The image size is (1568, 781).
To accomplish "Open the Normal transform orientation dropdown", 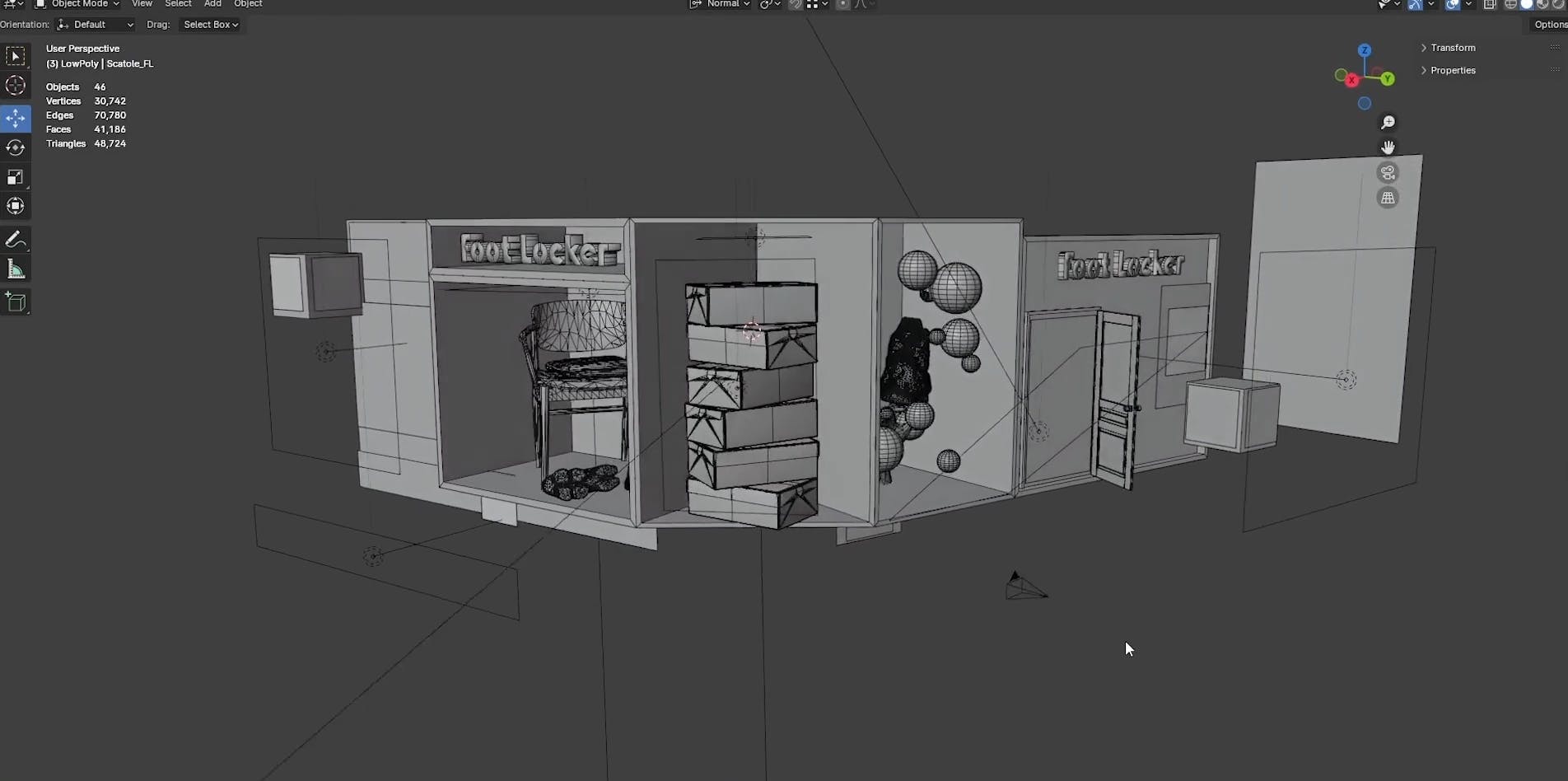I will point(720,4).
